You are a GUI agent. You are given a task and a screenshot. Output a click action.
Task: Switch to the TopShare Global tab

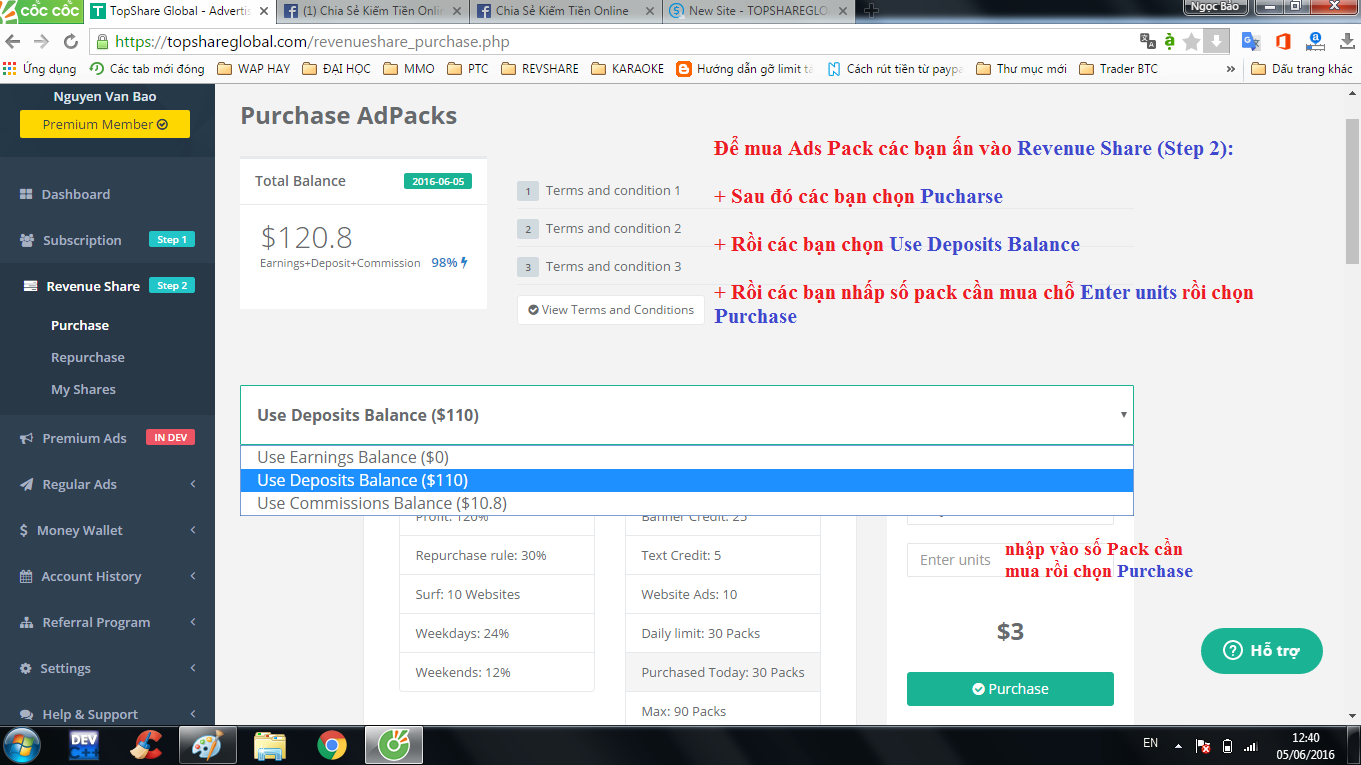pyautogui.click(x=180, y=11)
